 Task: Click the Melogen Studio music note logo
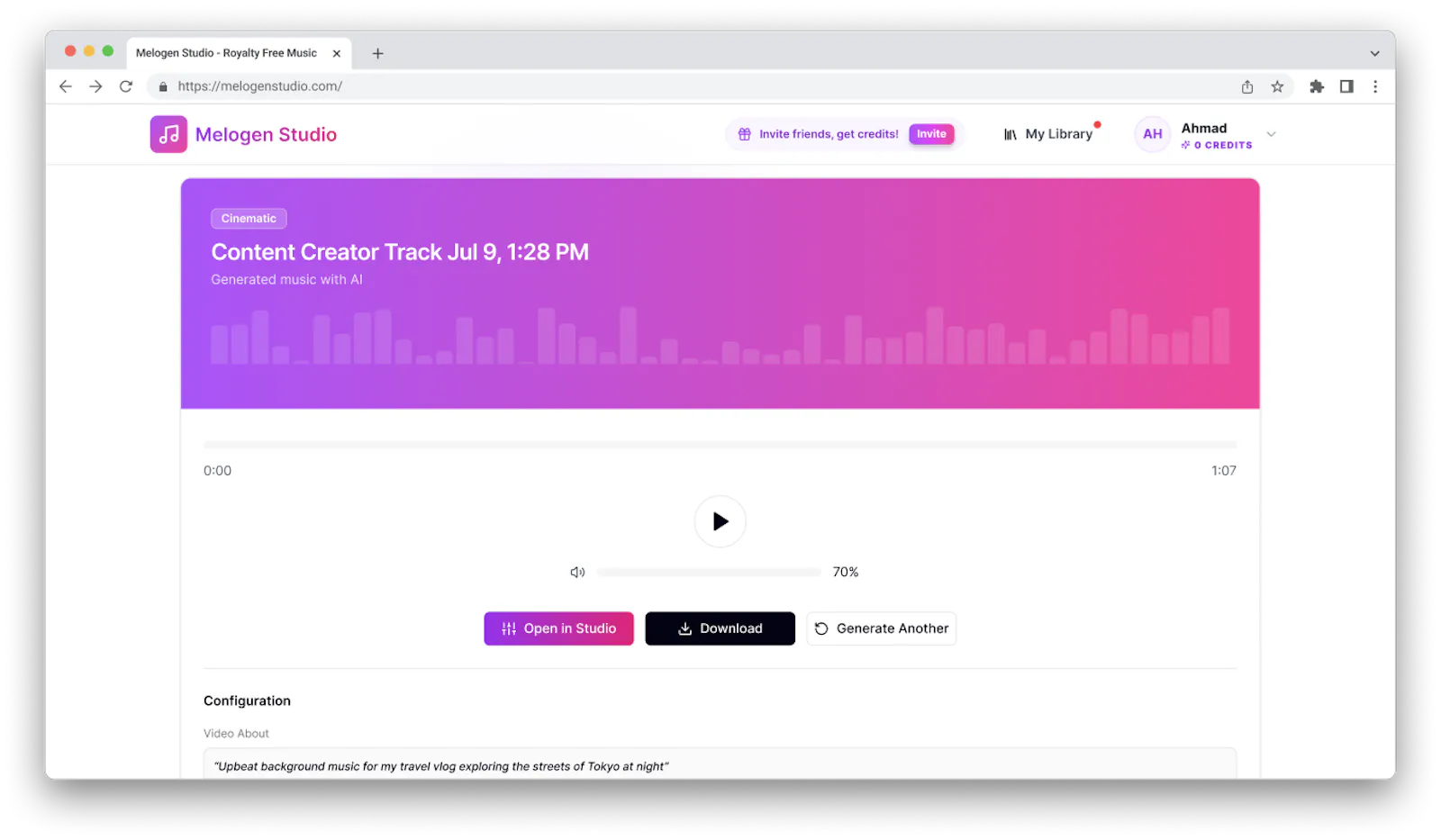(x=168, y=134)
